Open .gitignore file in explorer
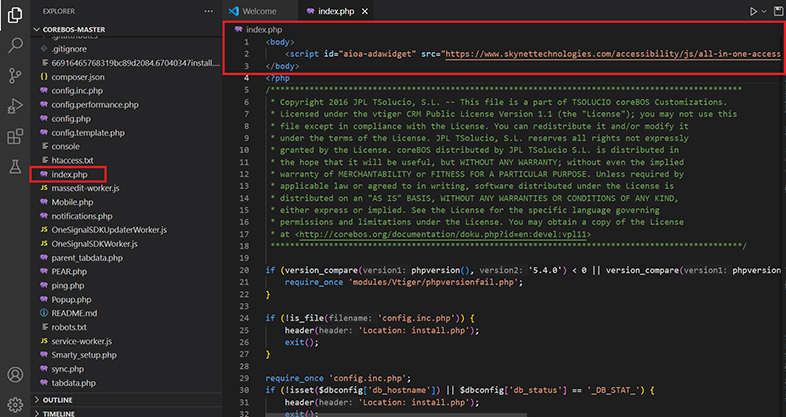This screenshot has height=417, width=786. [69, 49]
